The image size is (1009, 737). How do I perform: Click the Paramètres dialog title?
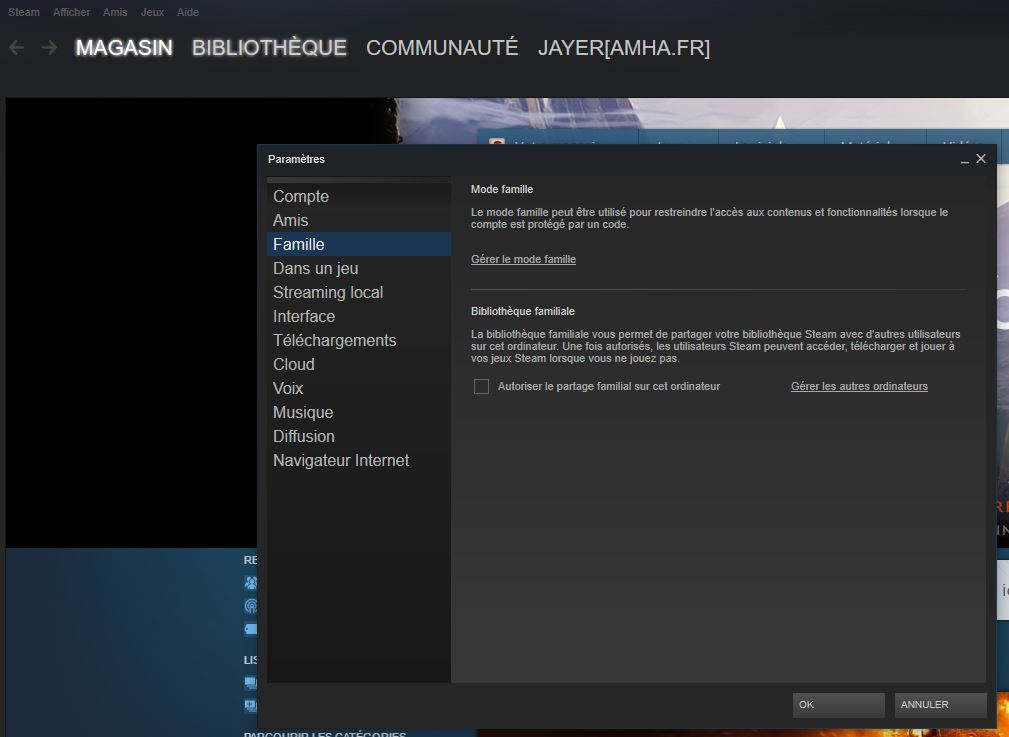(x=296, y=159)
